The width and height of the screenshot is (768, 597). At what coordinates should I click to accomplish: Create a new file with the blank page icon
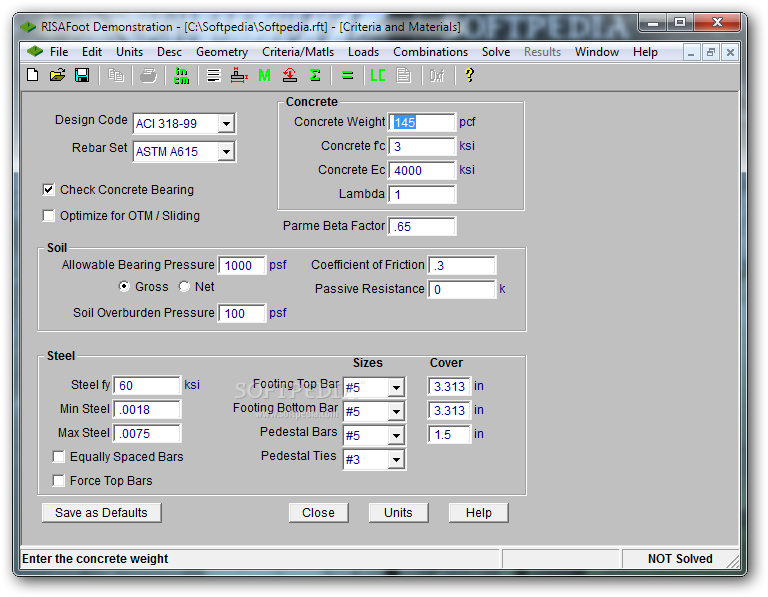33,75
